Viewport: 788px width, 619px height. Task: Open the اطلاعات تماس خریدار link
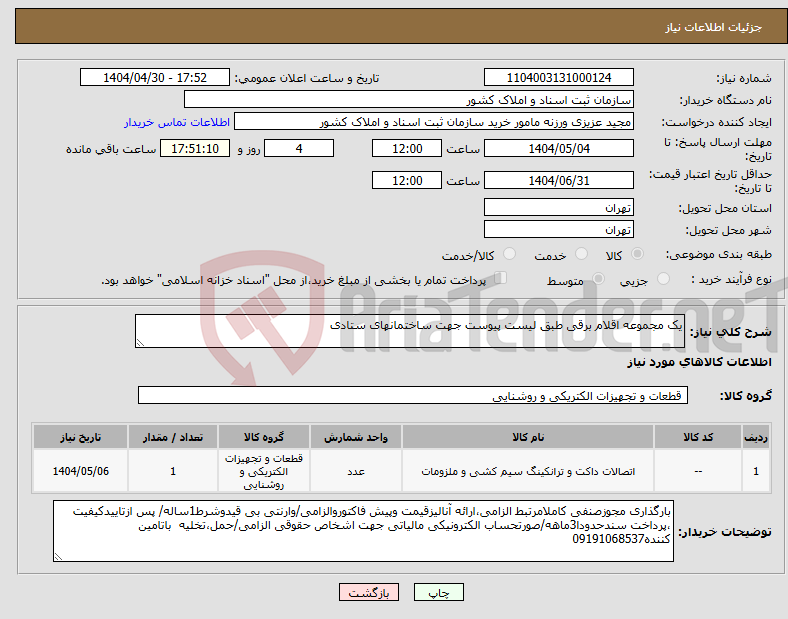(177, 122)
